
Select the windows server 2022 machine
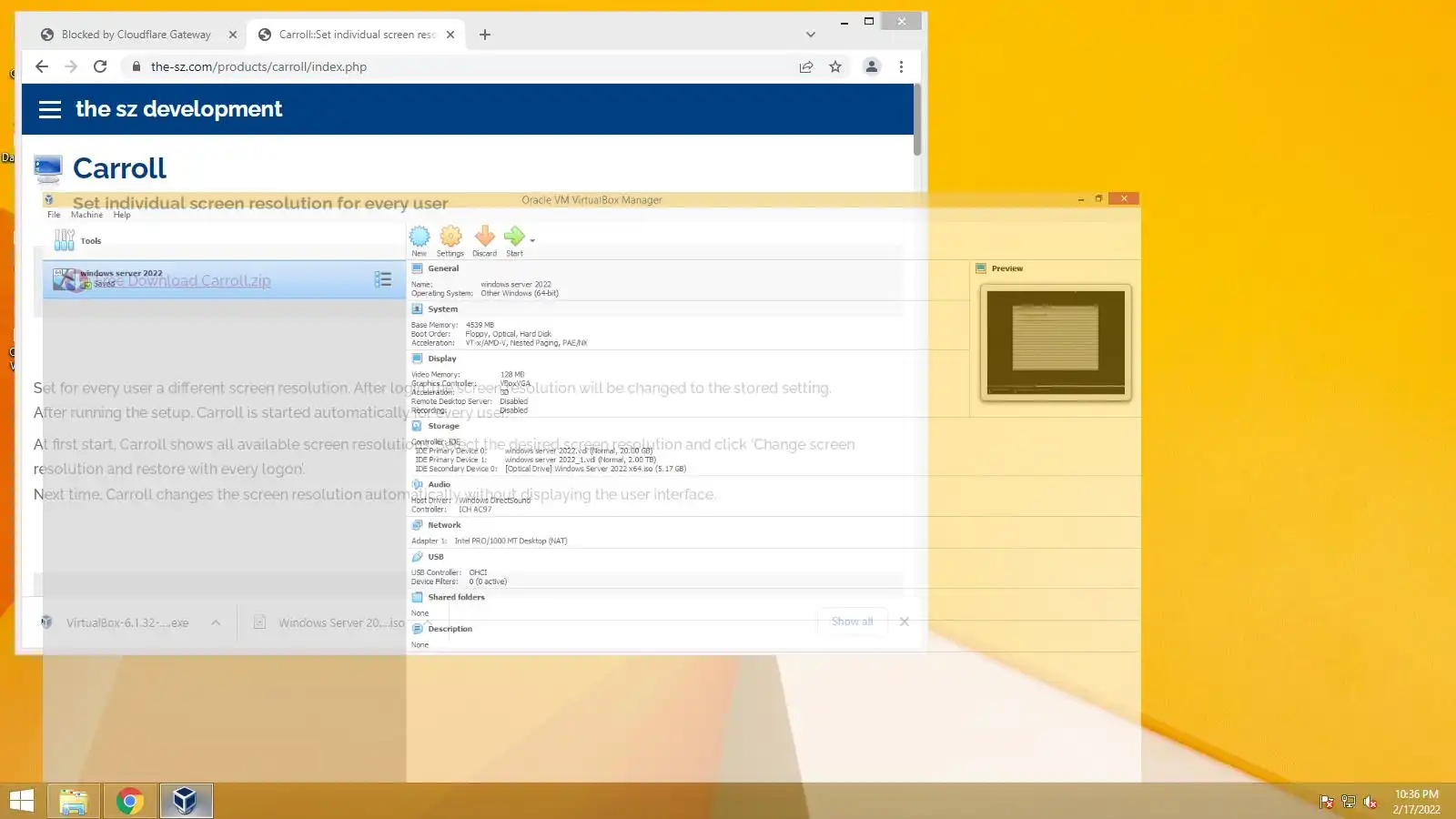[223, 279]
